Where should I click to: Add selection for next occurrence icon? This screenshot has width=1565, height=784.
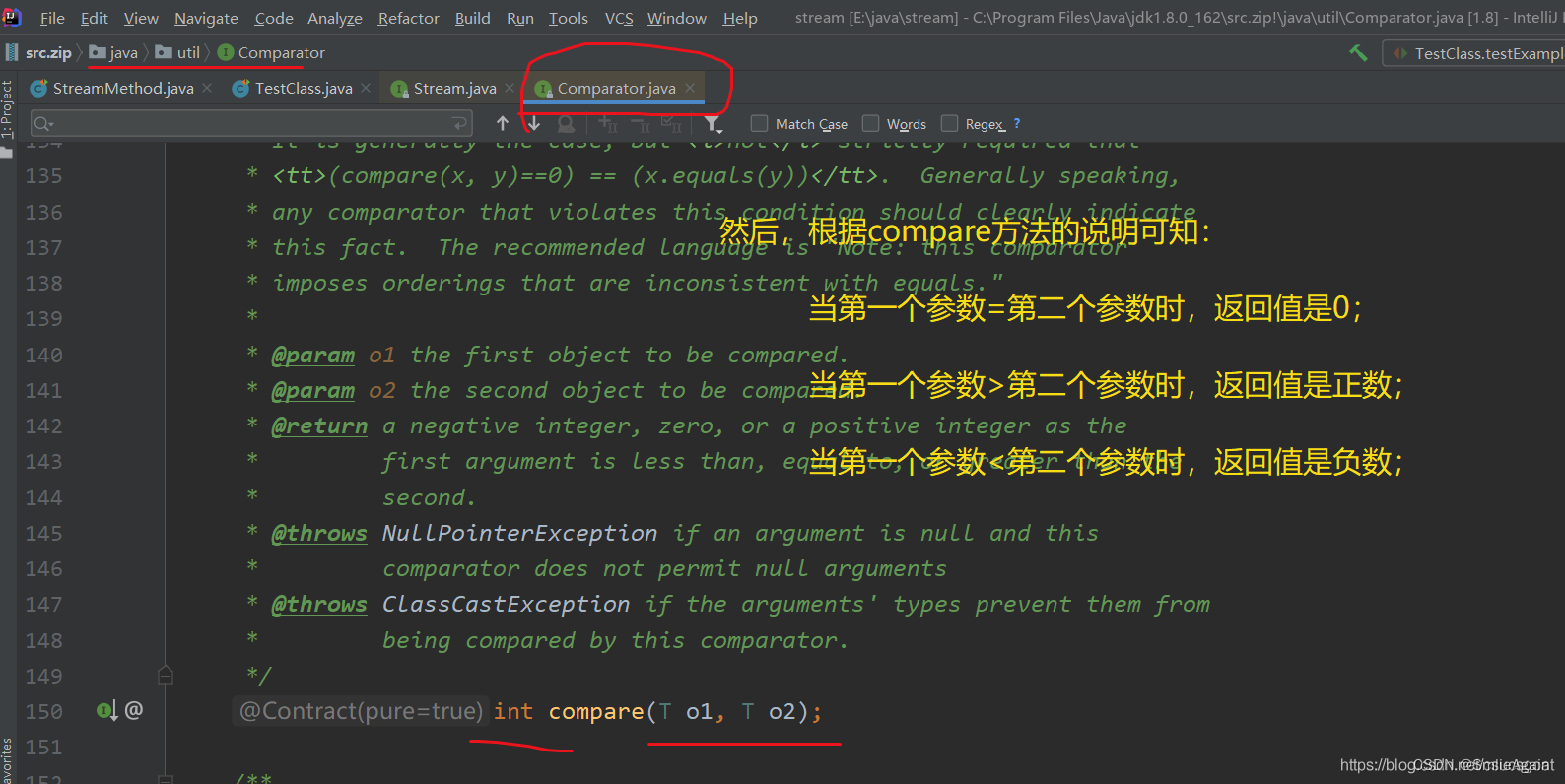point(608,123)
